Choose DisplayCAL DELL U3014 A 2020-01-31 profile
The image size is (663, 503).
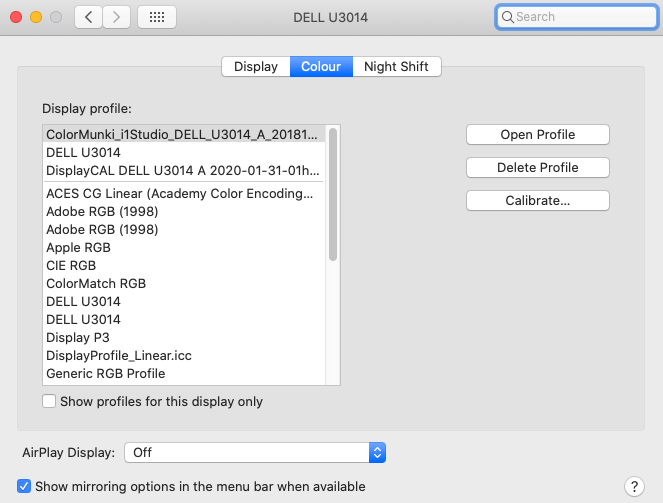(184, 170)
